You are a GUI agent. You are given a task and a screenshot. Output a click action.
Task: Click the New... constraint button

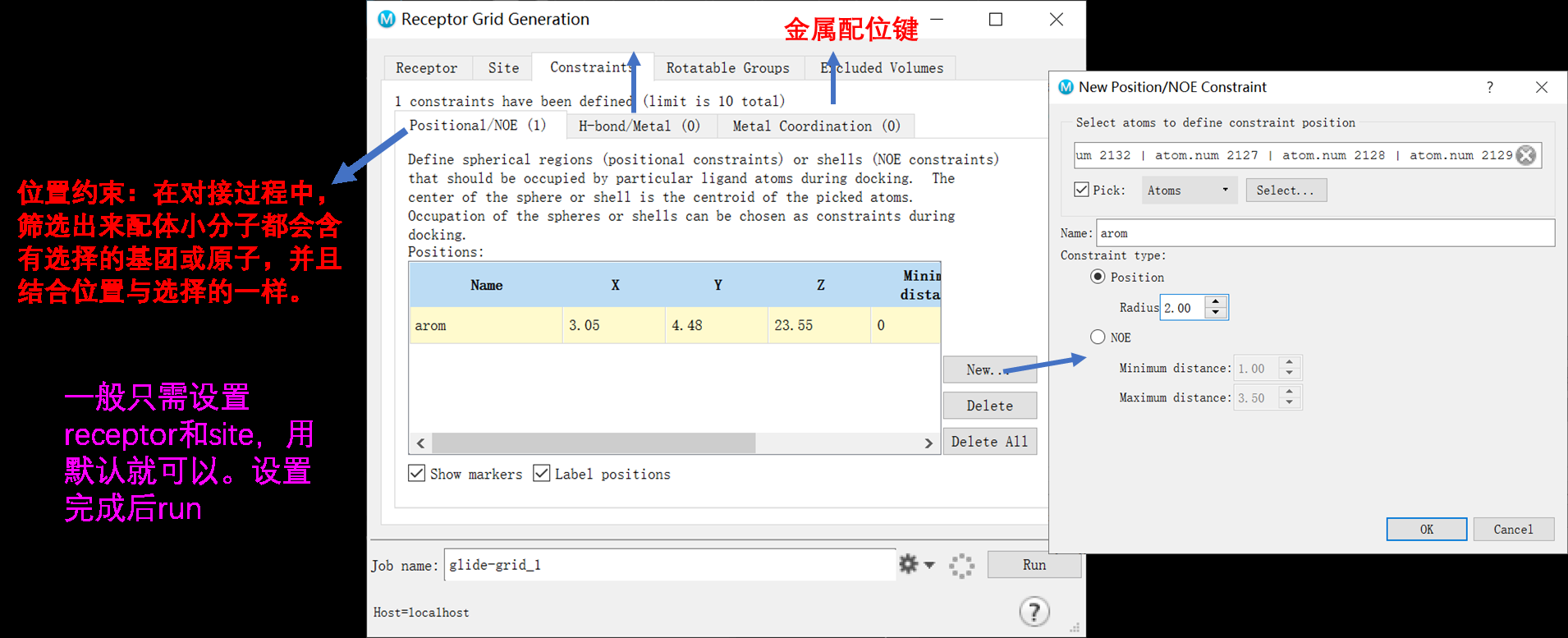tap(990, 369)
